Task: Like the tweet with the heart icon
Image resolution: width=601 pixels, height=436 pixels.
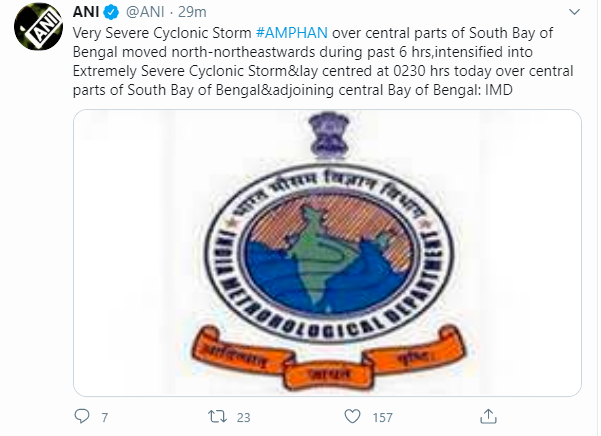Action: [352, 416]
